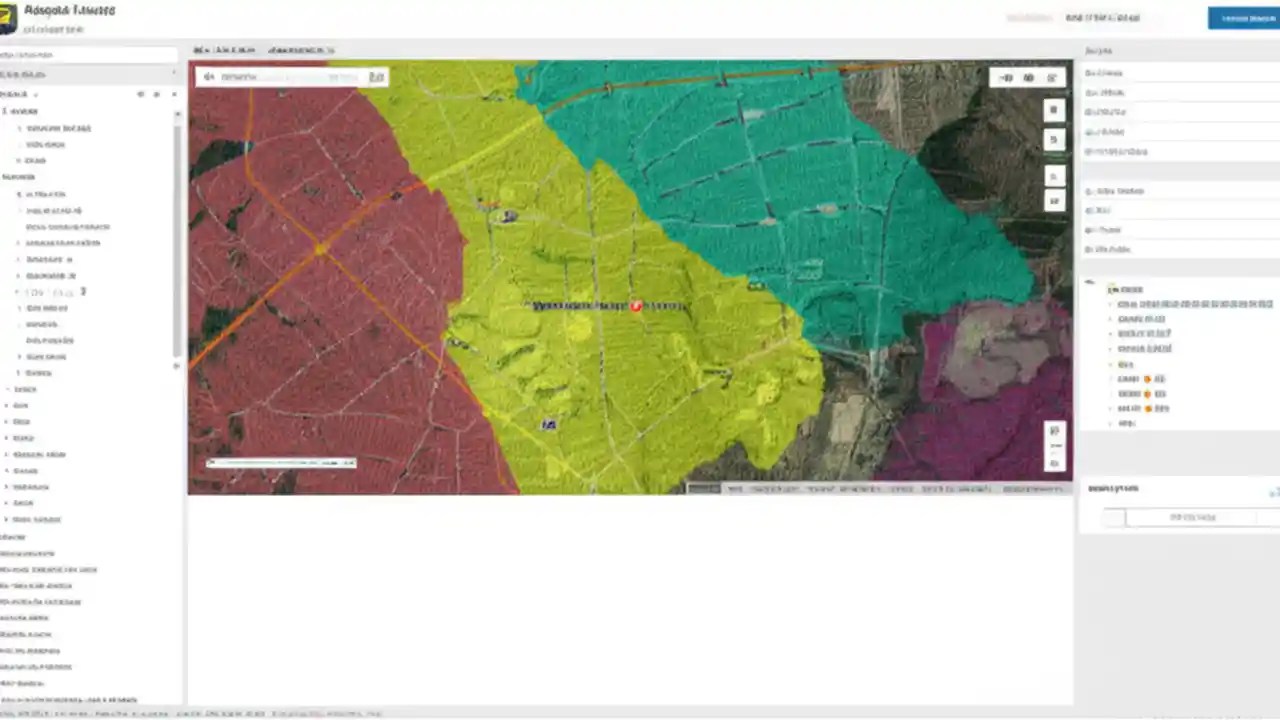
Task: Toggle visibility of the first layer in the tree
Action: [20, 128]
